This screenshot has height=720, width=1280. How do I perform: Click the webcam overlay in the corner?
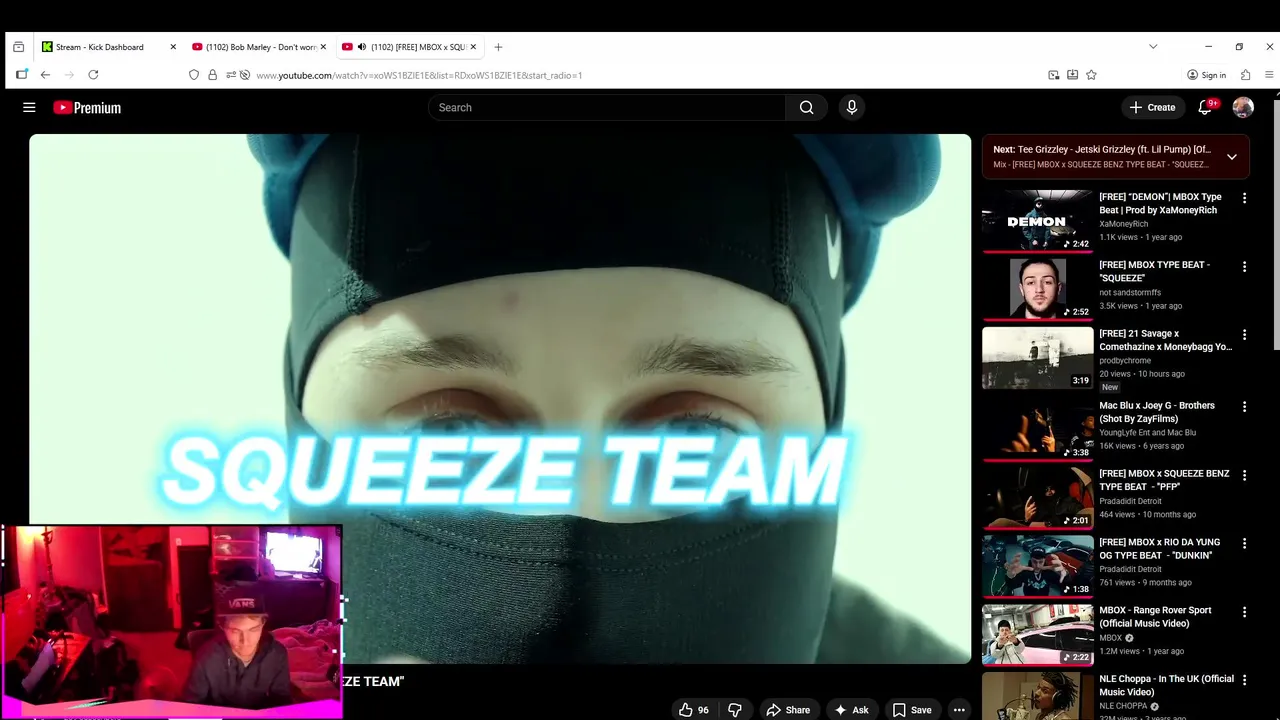172,622
